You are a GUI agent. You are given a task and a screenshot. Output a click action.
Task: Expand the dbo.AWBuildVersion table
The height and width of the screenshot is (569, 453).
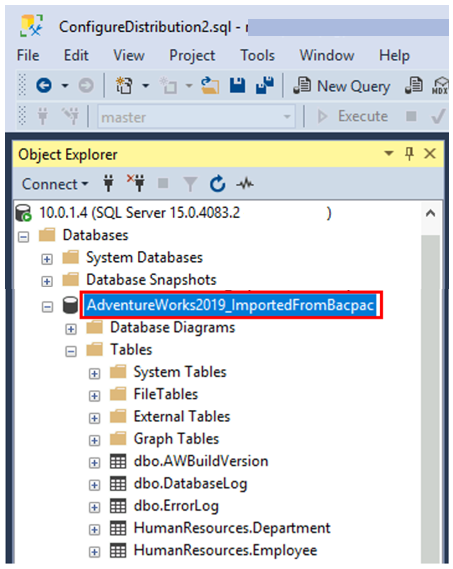[x=94, y=463]
